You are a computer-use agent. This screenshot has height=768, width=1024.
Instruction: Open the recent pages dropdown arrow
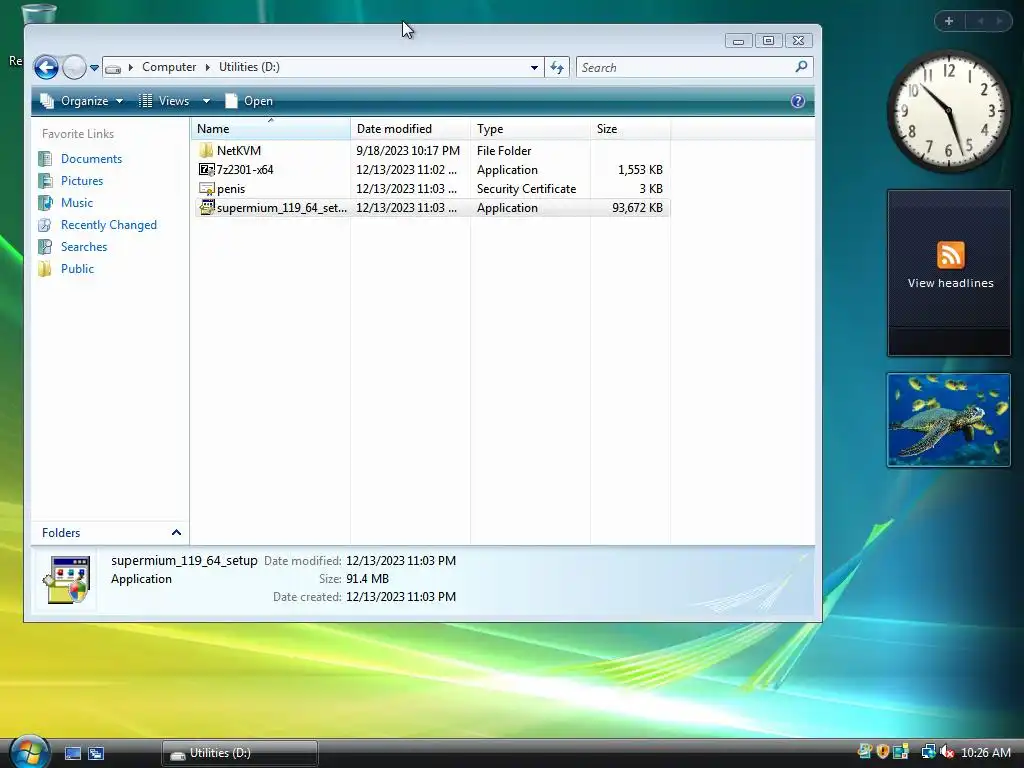coord(94,67)
